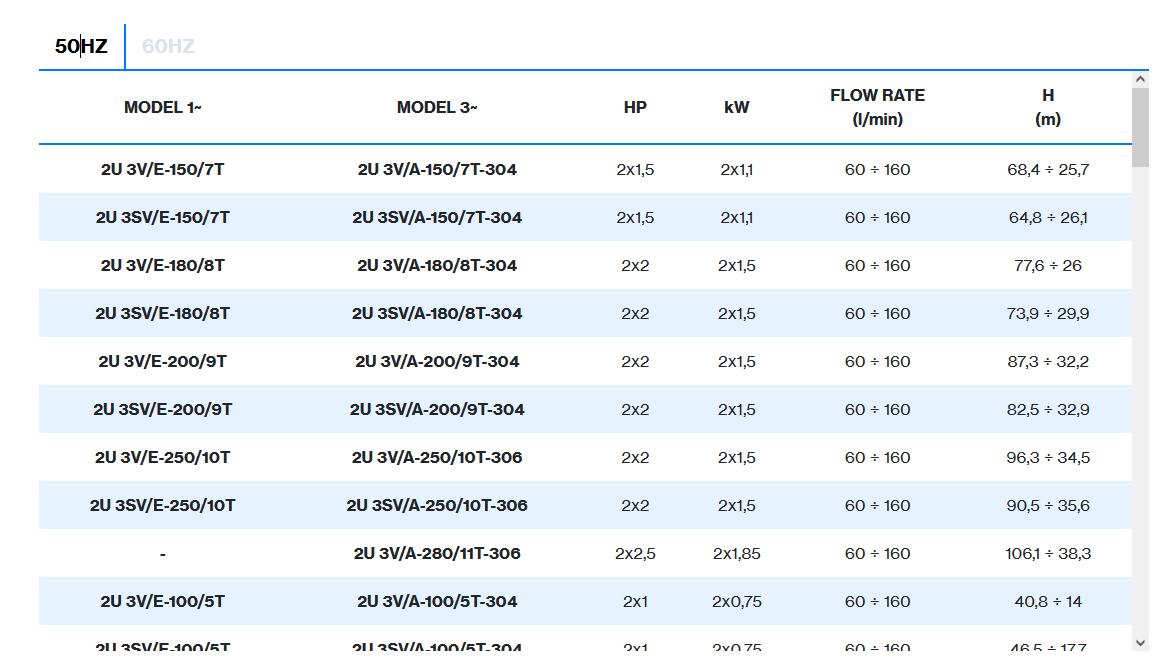The height and width of the screenshot is (667, 1171).
Task: Click the 2x1,85 kW value
Action: coord(736,554)
